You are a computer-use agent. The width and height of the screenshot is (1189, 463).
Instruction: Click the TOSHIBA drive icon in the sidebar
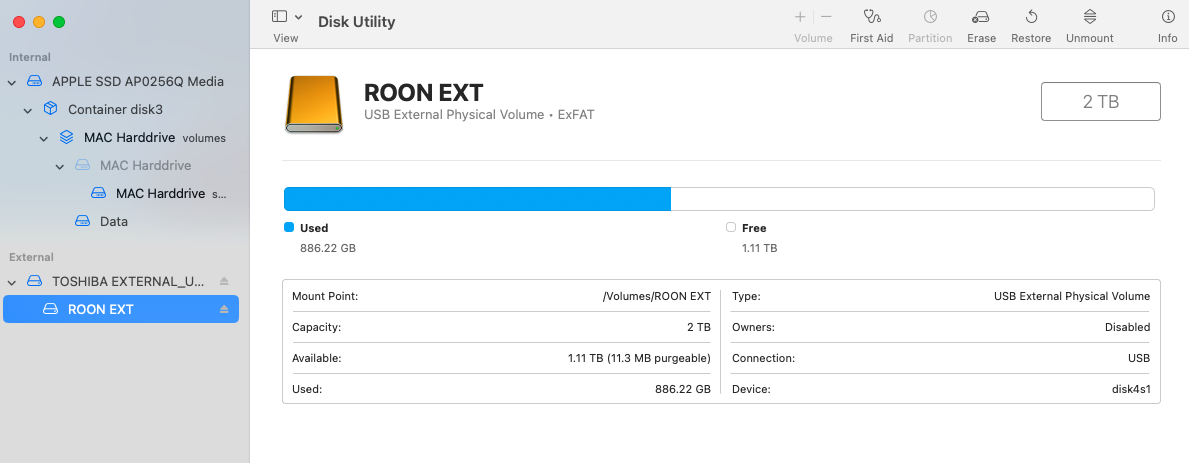click(34, 281)
